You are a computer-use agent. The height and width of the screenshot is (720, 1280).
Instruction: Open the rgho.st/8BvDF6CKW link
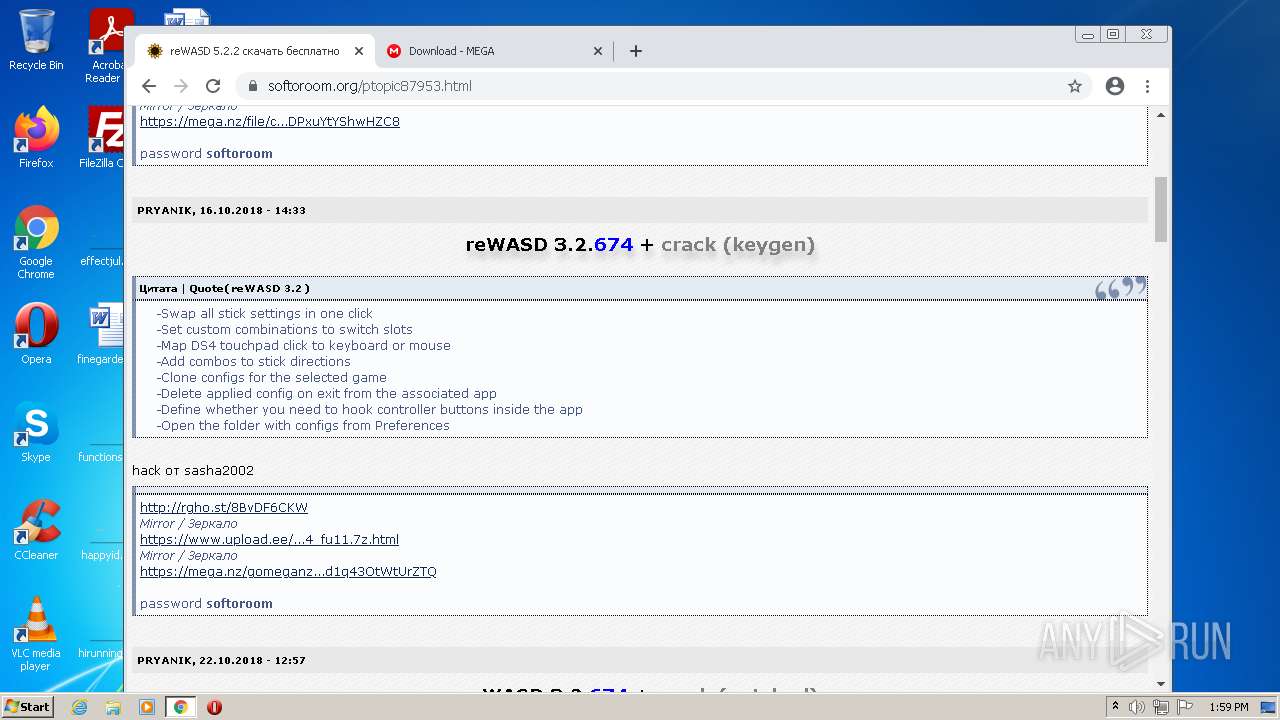[224, 508]
